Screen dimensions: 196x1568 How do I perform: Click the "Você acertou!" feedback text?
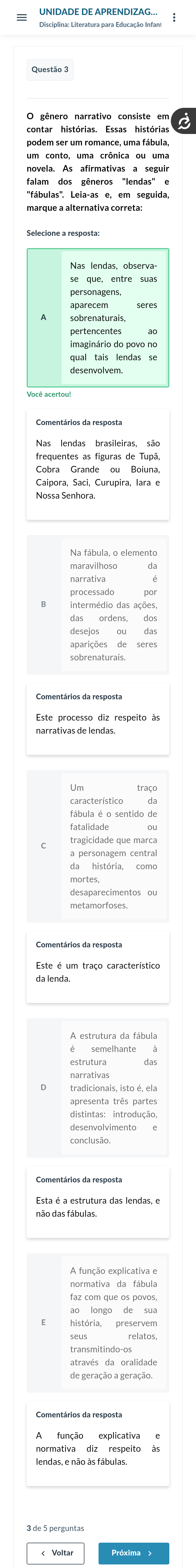click(x=49, y=394)
